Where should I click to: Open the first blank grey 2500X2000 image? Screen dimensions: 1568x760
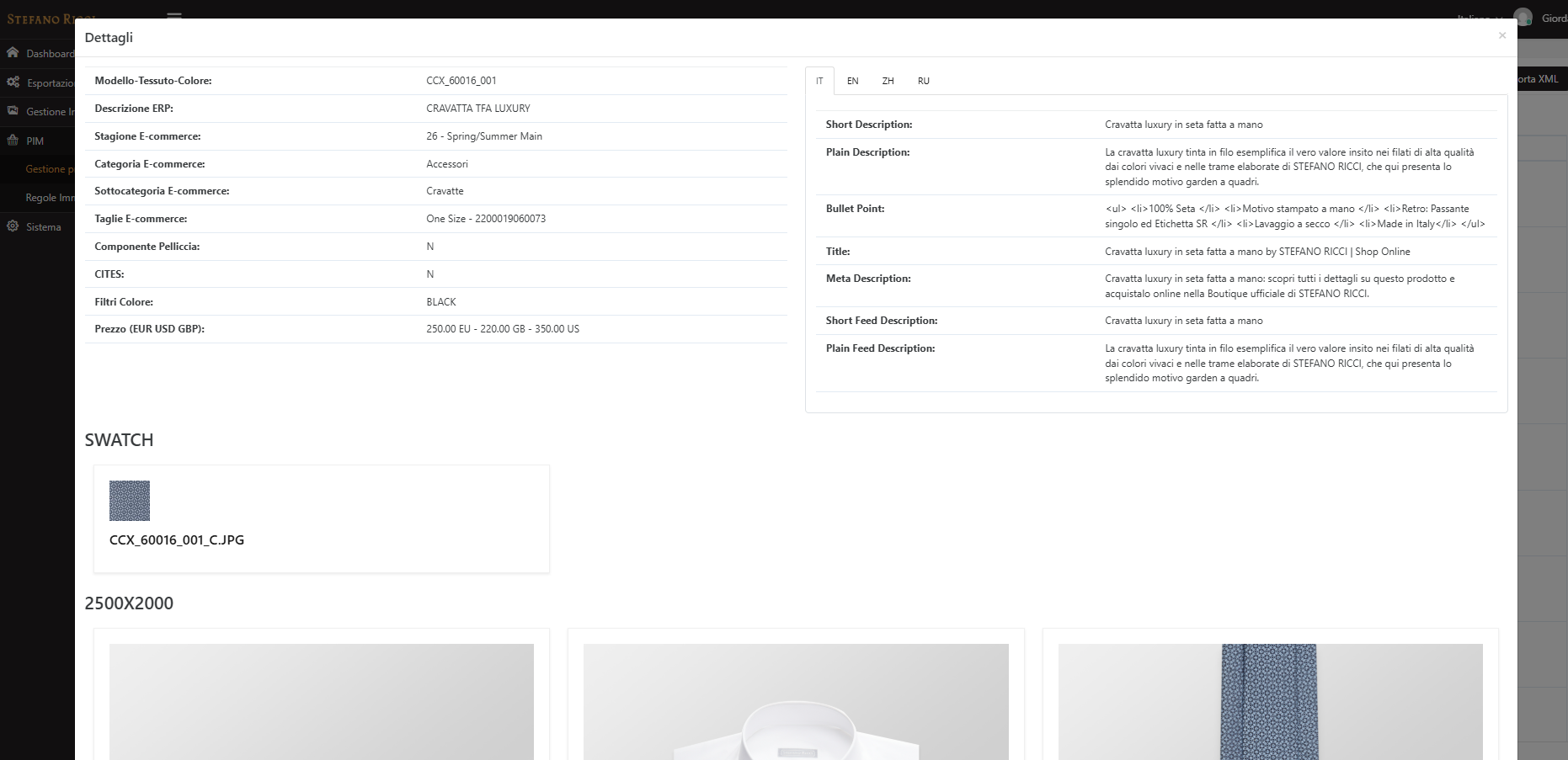click(322, 702)
